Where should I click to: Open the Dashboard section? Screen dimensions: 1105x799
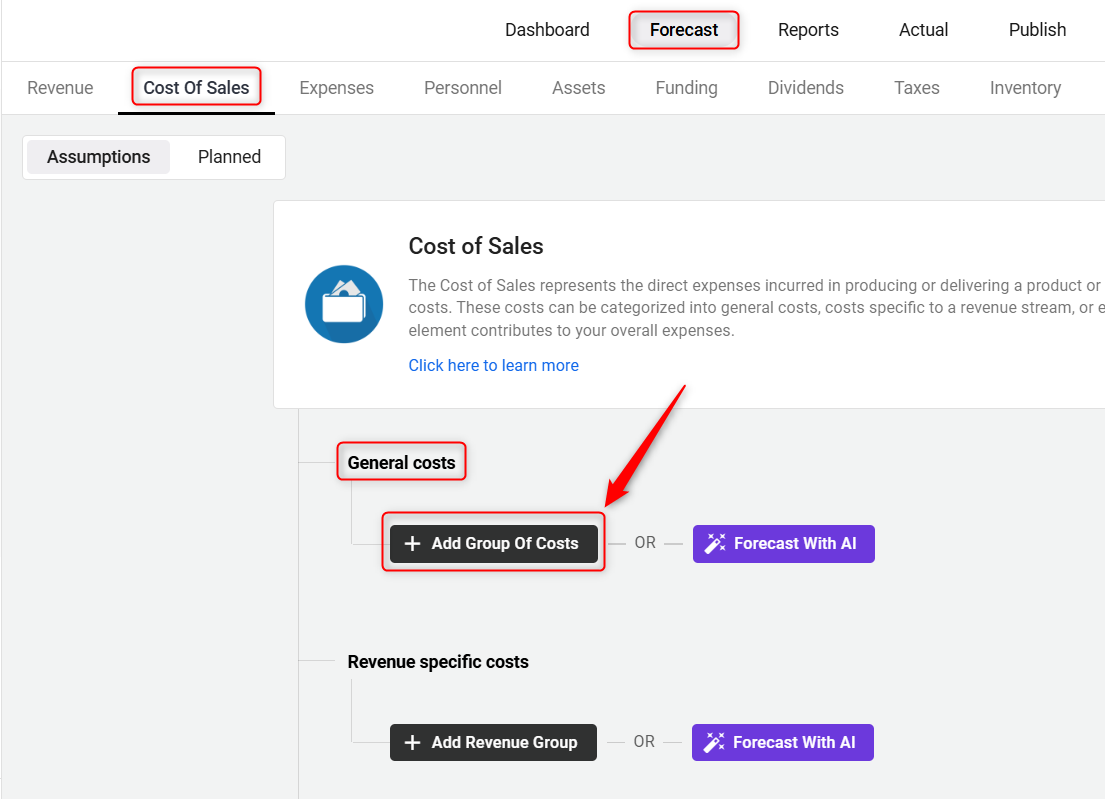point(547,30)
